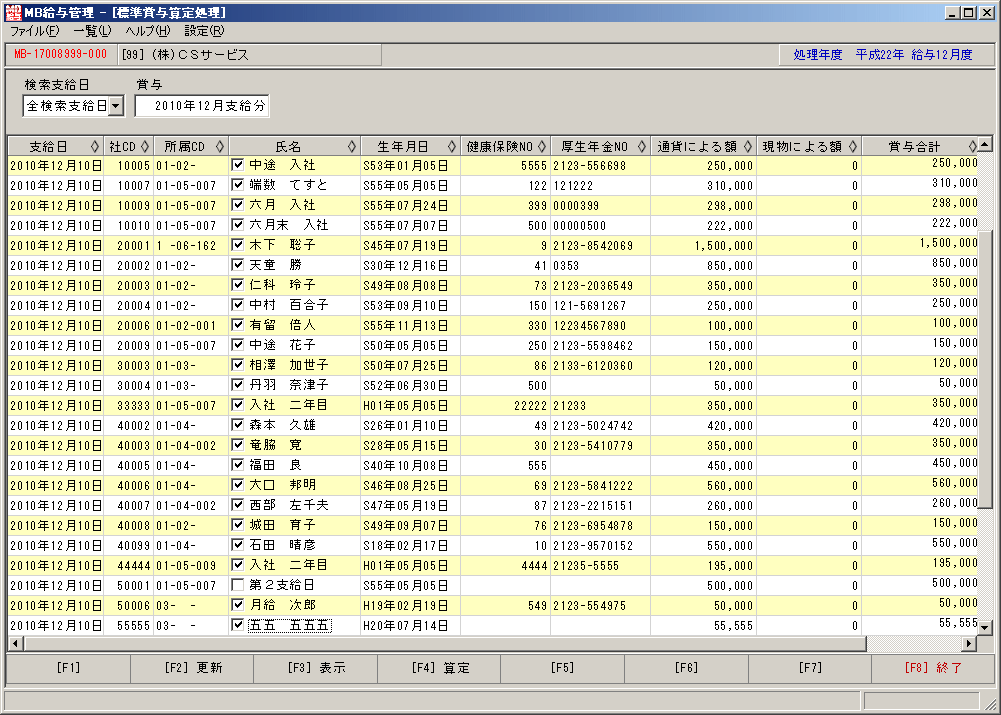
Task: Open the ヘルプ(H) menu
Action: coord(147,31)
